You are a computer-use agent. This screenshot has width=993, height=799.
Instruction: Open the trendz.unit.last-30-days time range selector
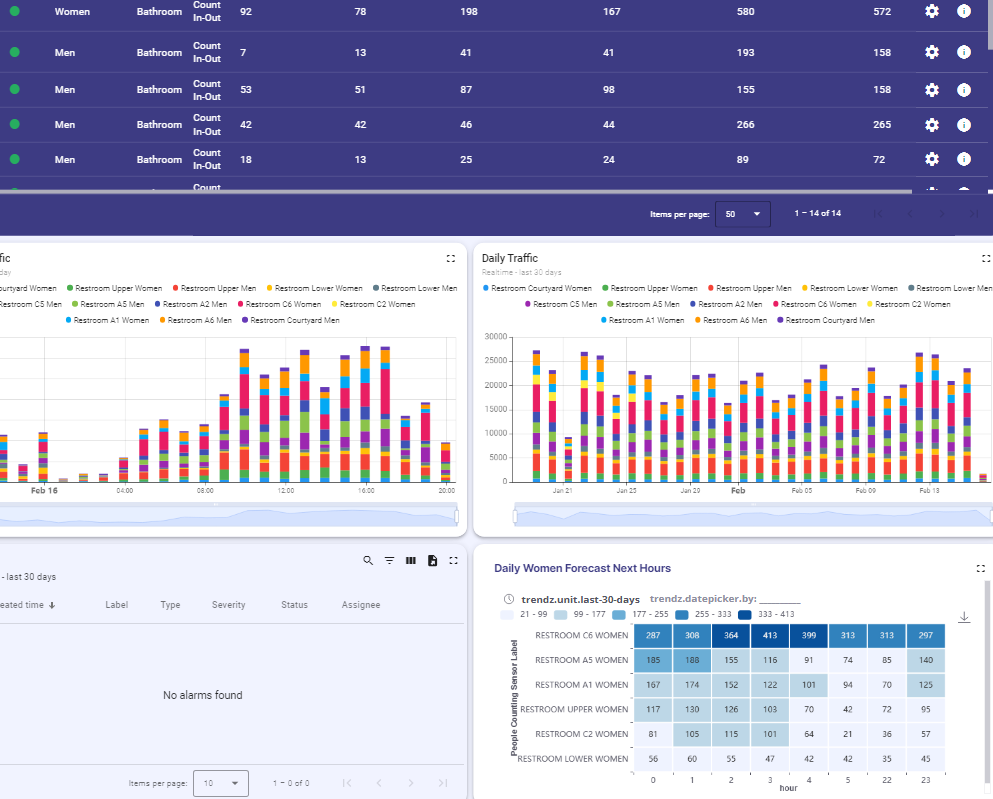[x=566, y=599]
